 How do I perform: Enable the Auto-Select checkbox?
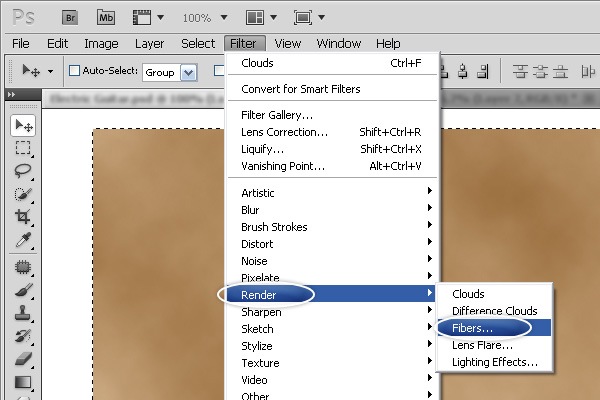(74, 70)
